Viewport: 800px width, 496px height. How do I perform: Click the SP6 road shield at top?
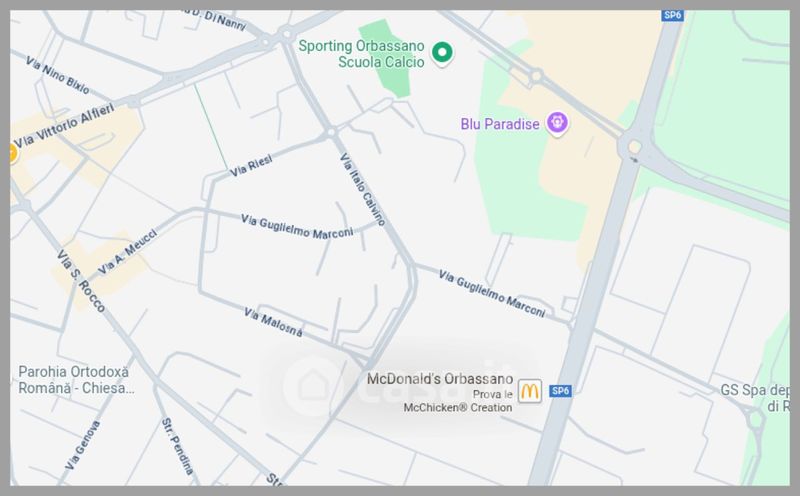pos(672,15)
